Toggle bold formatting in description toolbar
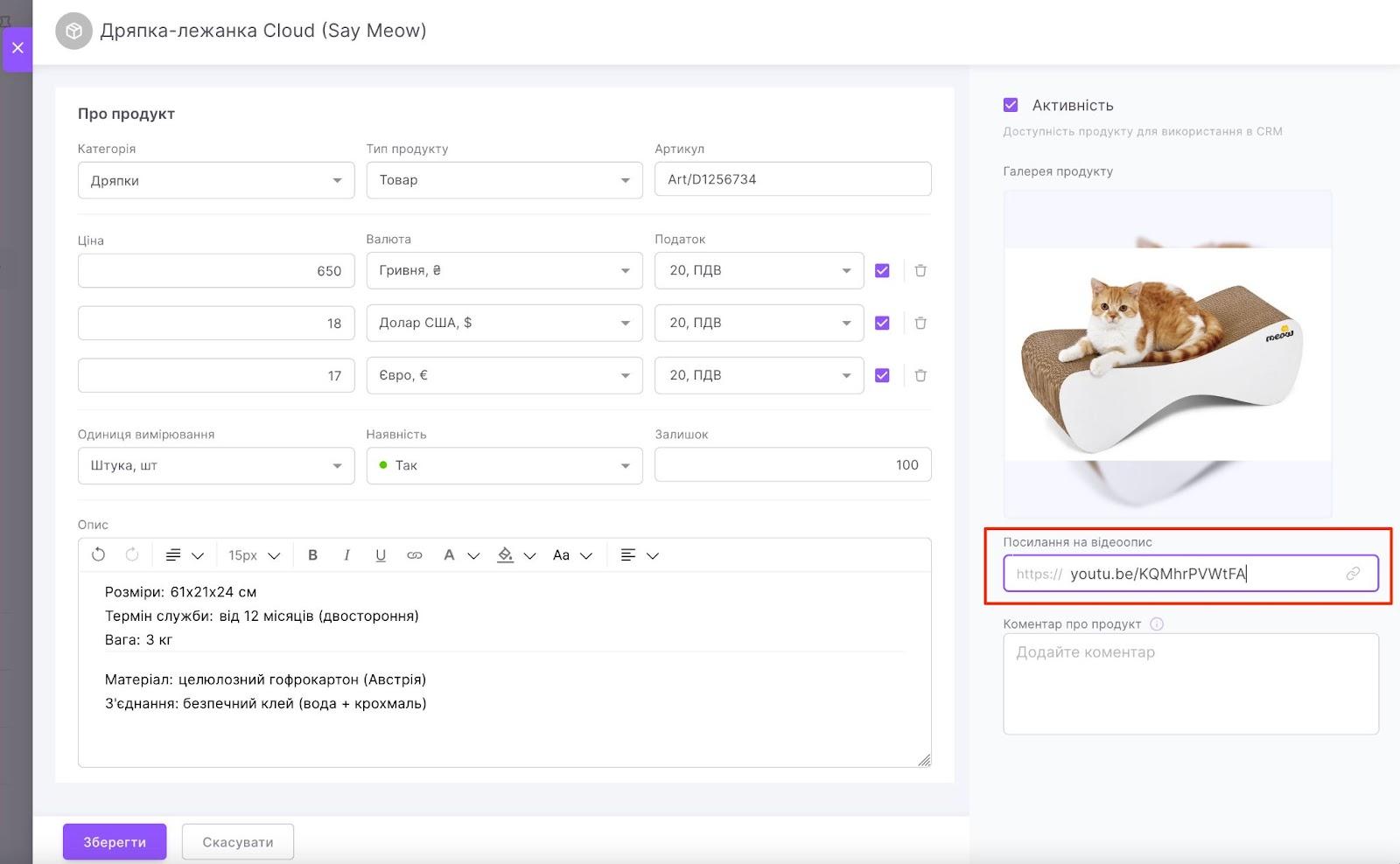Image resolution: width=1400 pixels, height=864 pixels. (312, 555)
